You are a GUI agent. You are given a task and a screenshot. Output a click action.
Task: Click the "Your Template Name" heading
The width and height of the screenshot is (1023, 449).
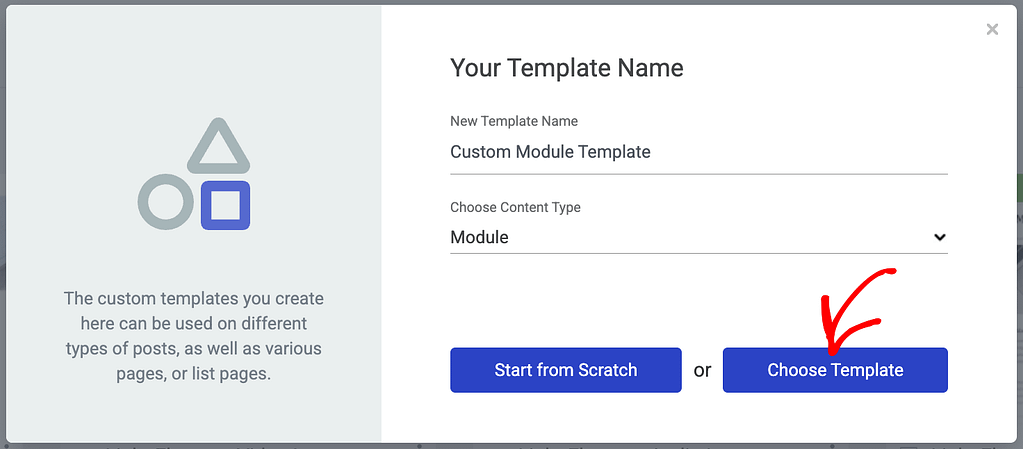point(567,68)
